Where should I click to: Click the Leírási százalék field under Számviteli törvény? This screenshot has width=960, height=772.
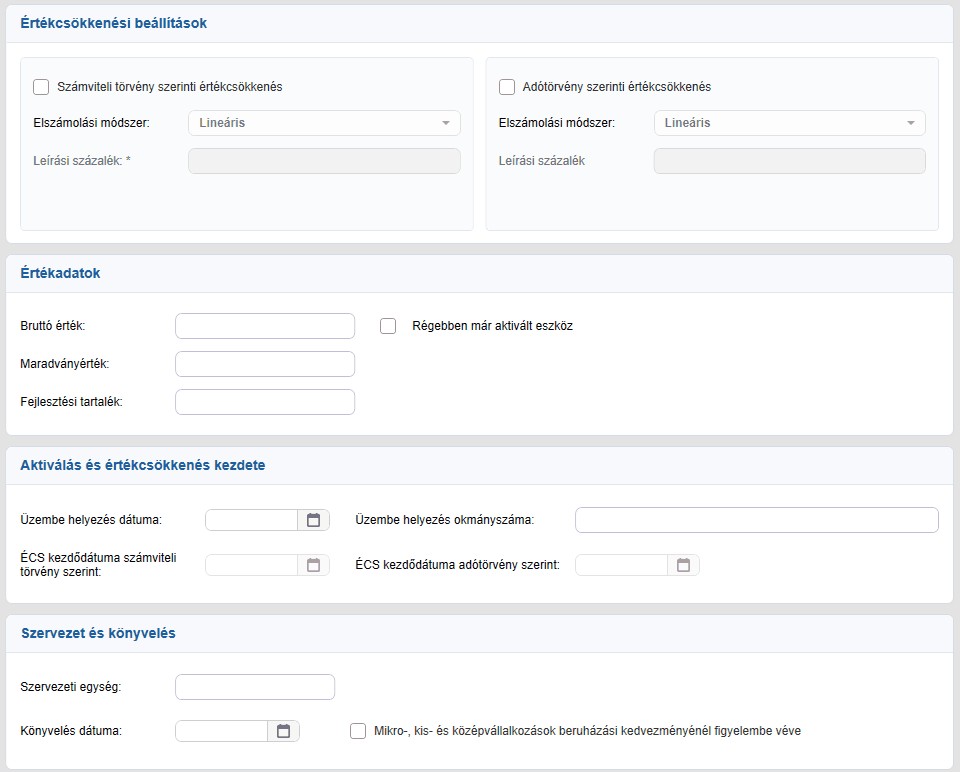(324, 161)
